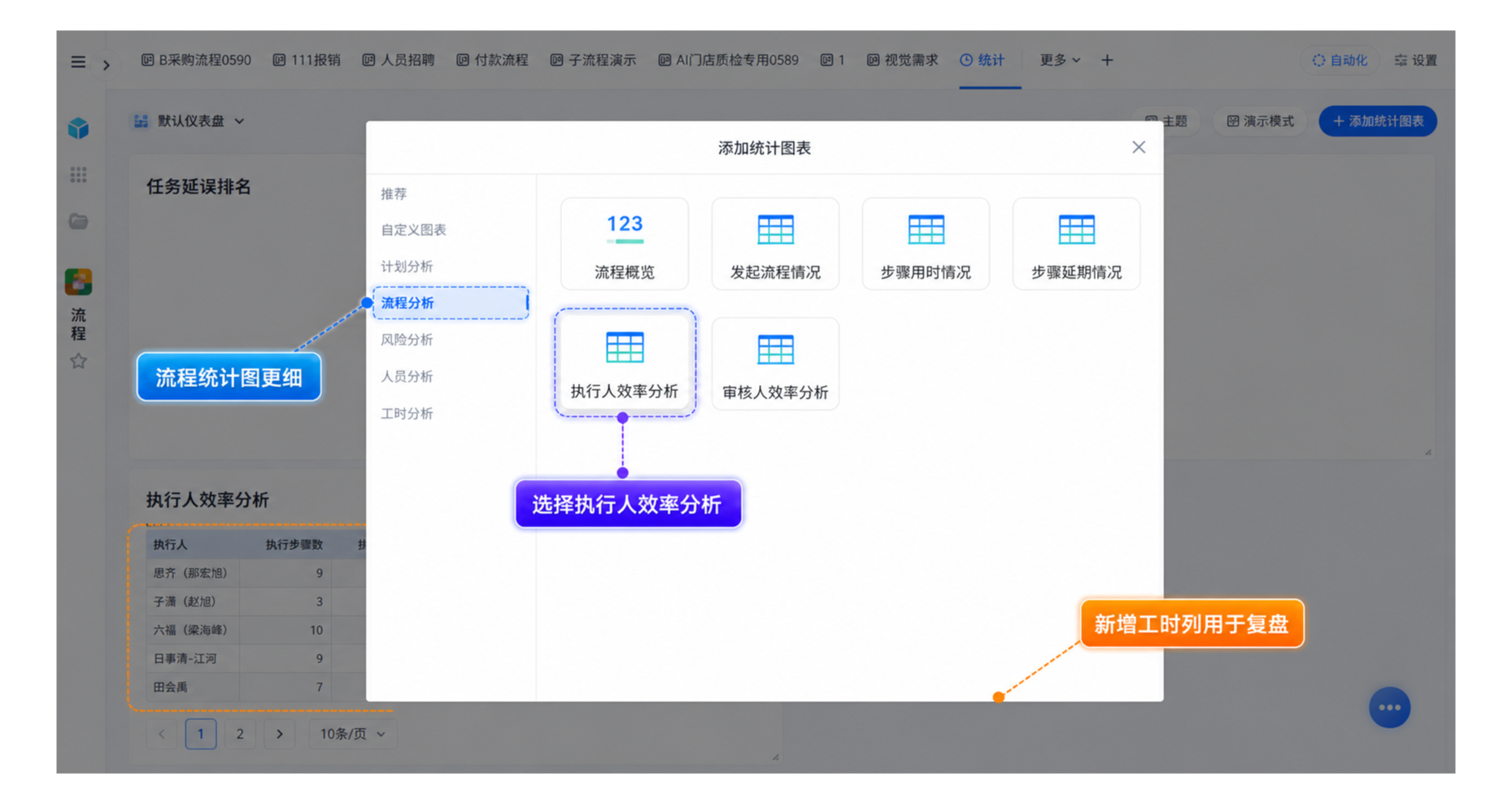Open the 10条/页 page size dropdown
Screen dimensions: 1512x804
(352, 734)
